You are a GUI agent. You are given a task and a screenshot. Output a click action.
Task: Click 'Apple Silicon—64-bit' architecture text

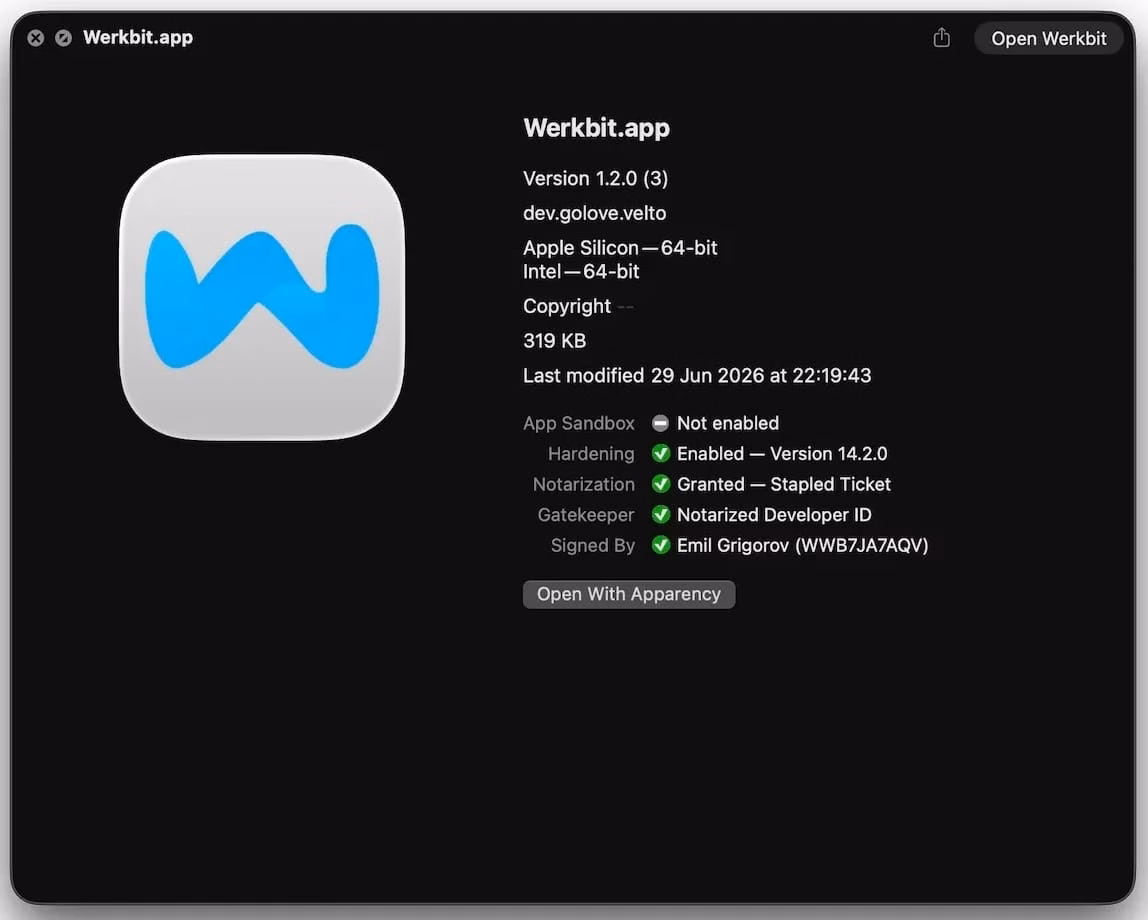(x=620, y=247)
